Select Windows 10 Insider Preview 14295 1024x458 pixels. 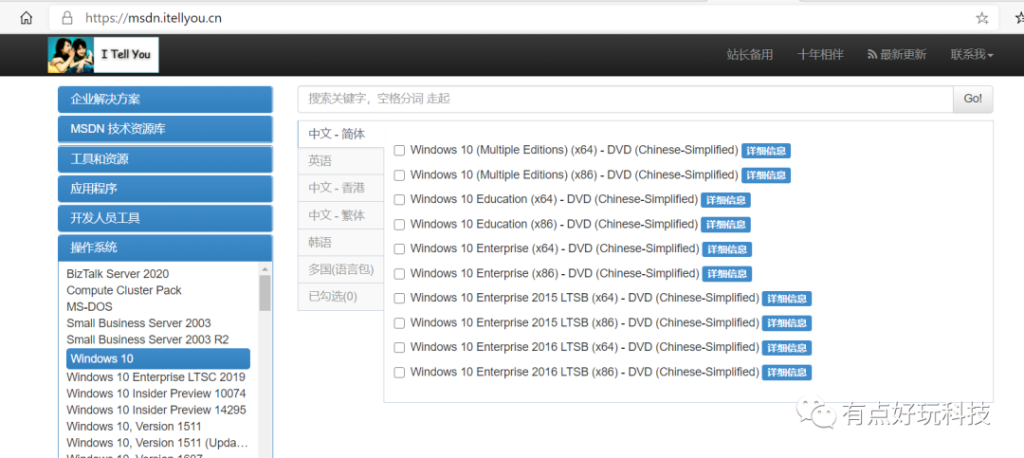156,410
